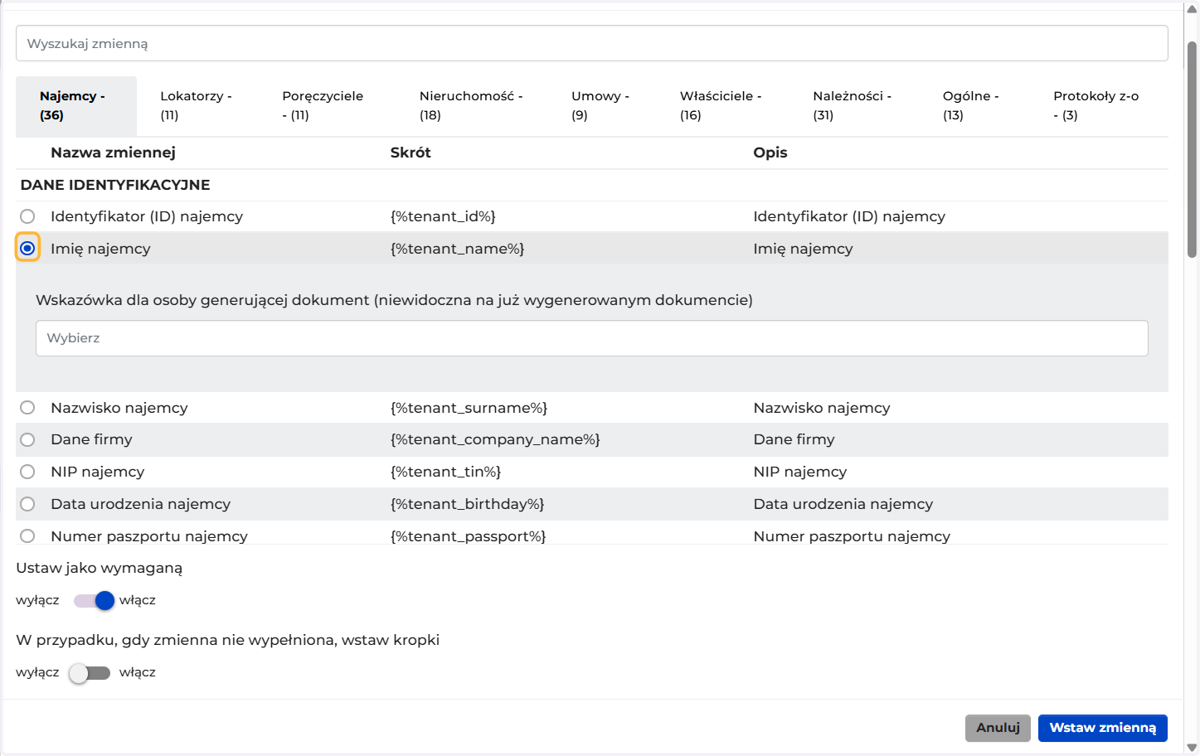Click the {%tenant_surname%} shortcut text
This screenshot has width=1200, height=756.
[469, 408]
